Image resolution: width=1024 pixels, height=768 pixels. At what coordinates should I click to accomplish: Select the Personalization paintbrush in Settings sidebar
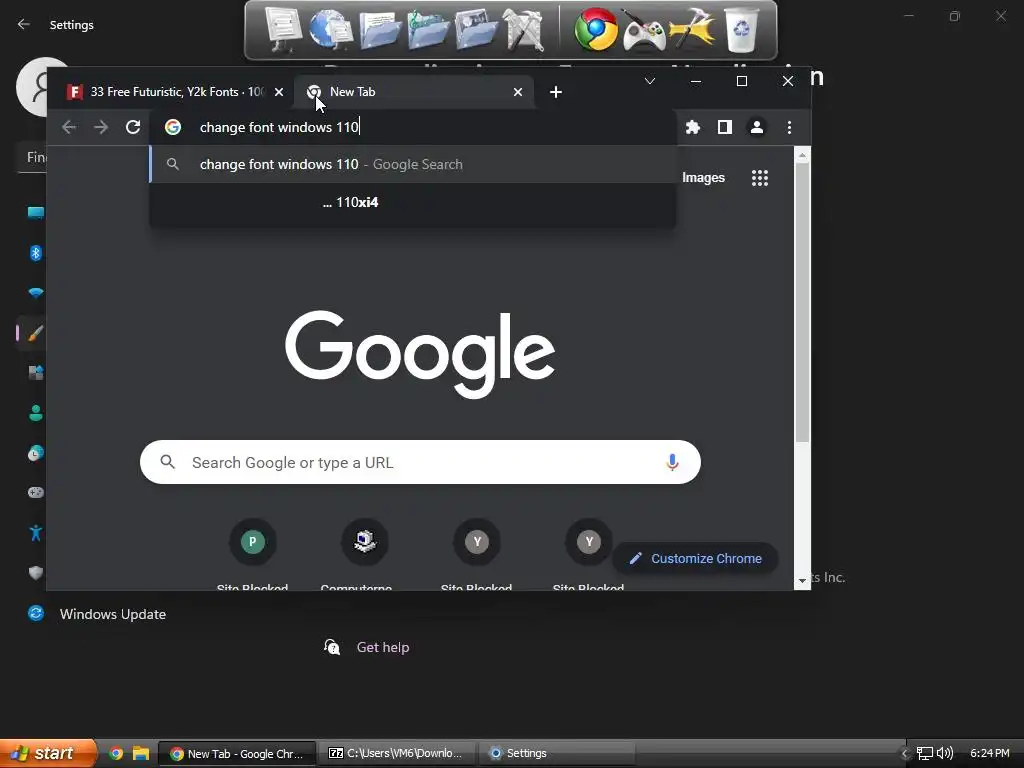(35, 333)
